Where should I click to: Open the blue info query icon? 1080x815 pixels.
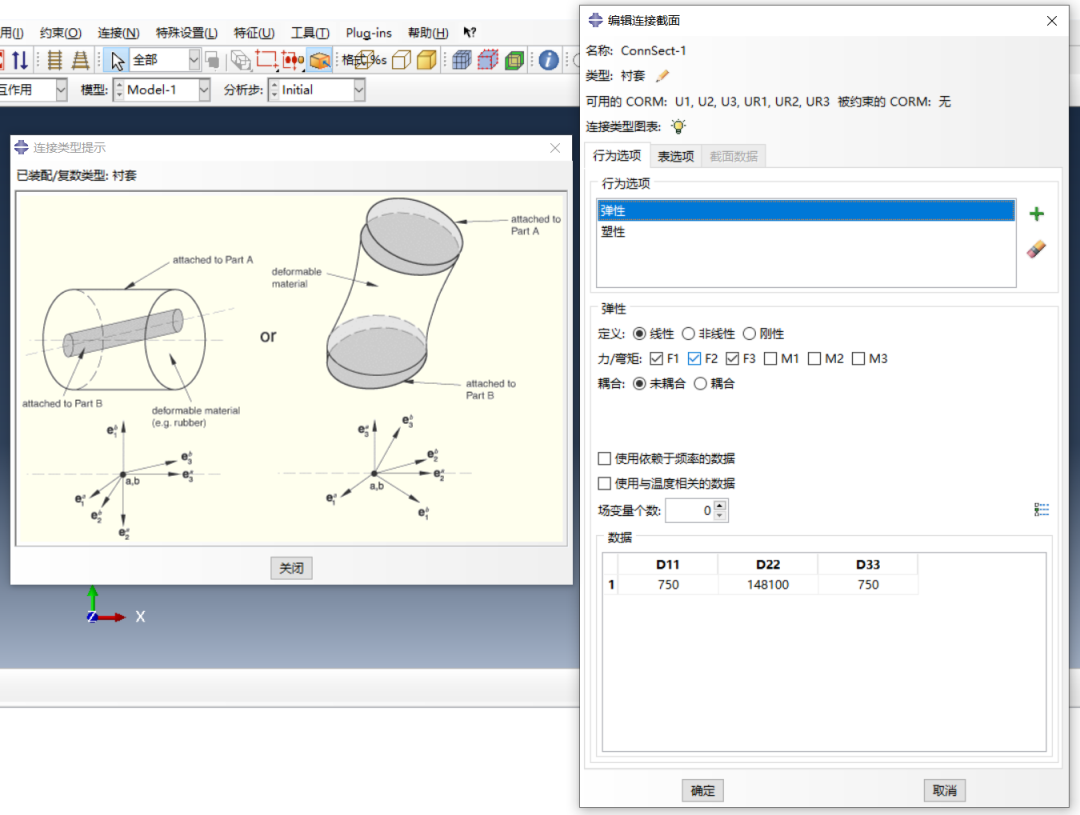point(548,61)
